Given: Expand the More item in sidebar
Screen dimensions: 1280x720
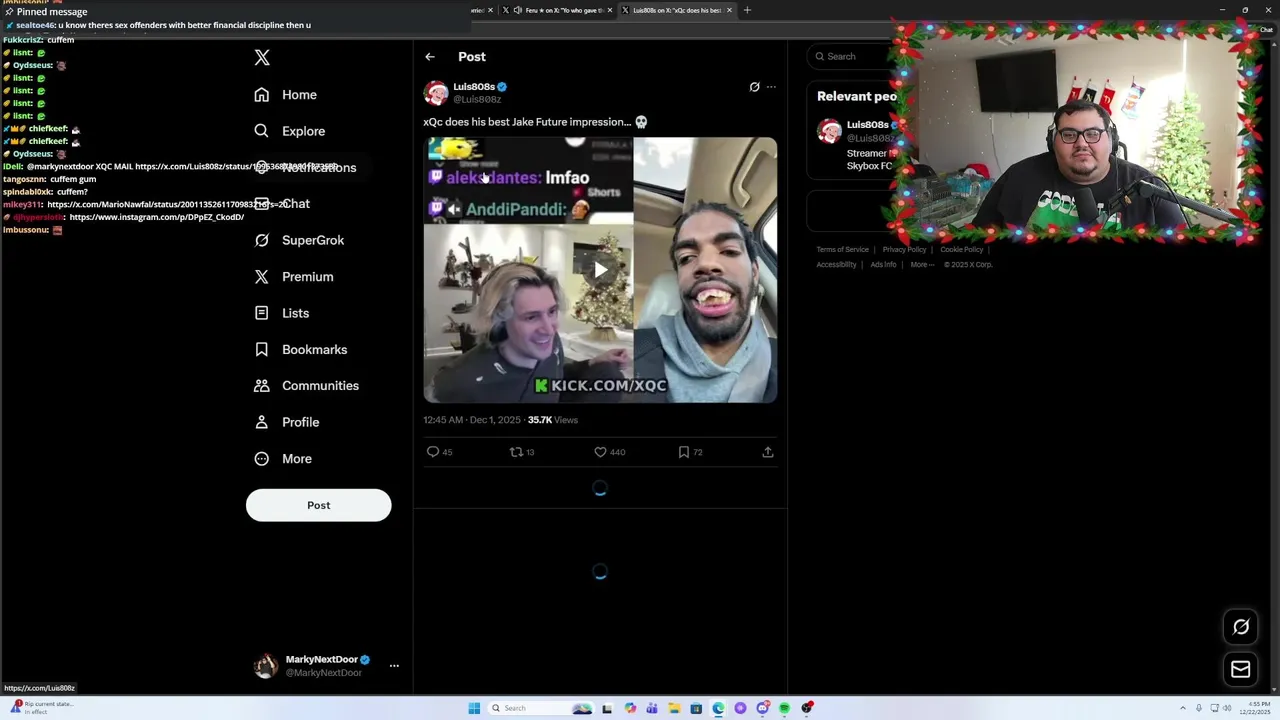Looking at the screenshot, I should coord(283,459).
